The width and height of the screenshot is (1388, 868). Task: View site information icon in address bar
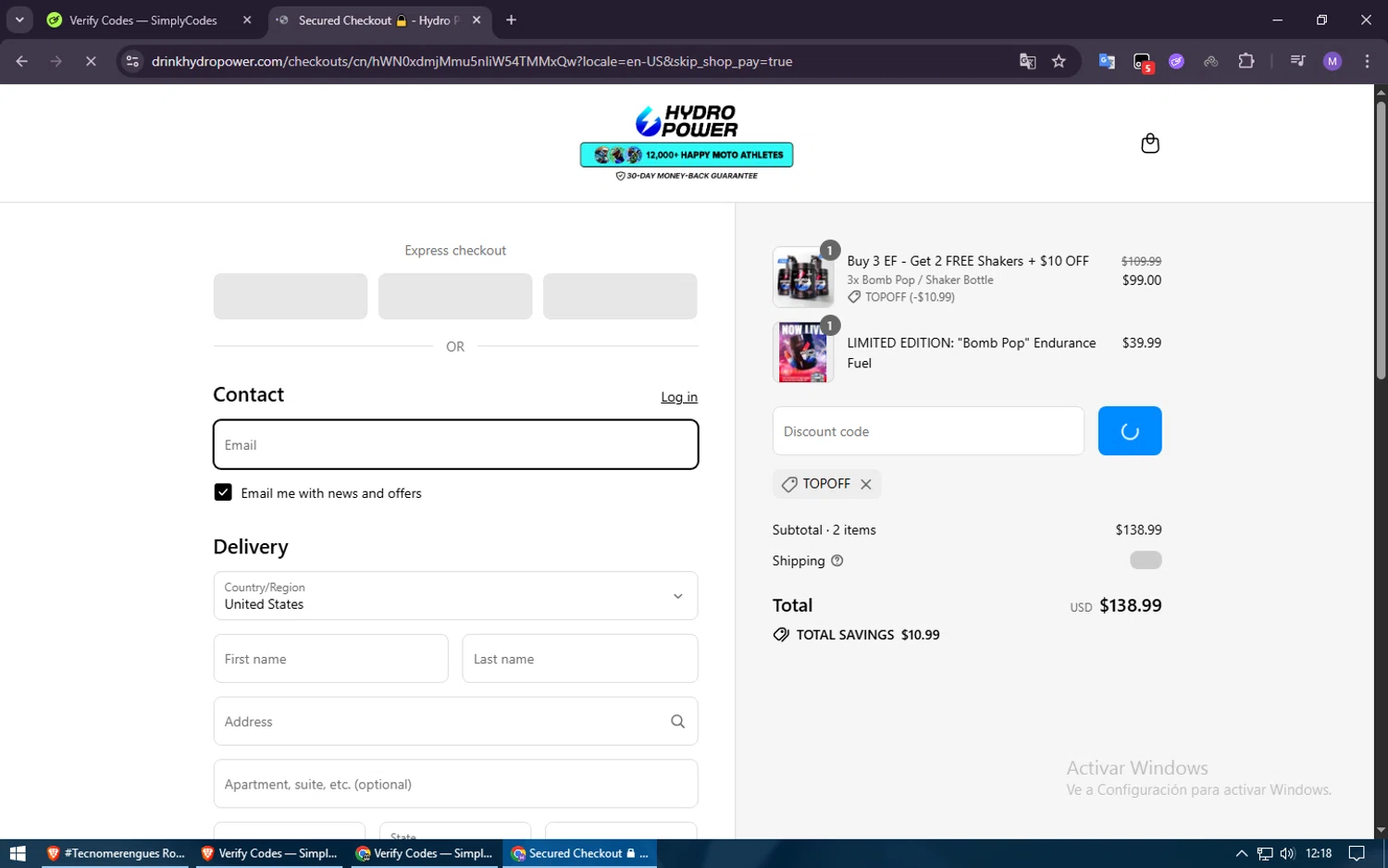coord(132,61)
